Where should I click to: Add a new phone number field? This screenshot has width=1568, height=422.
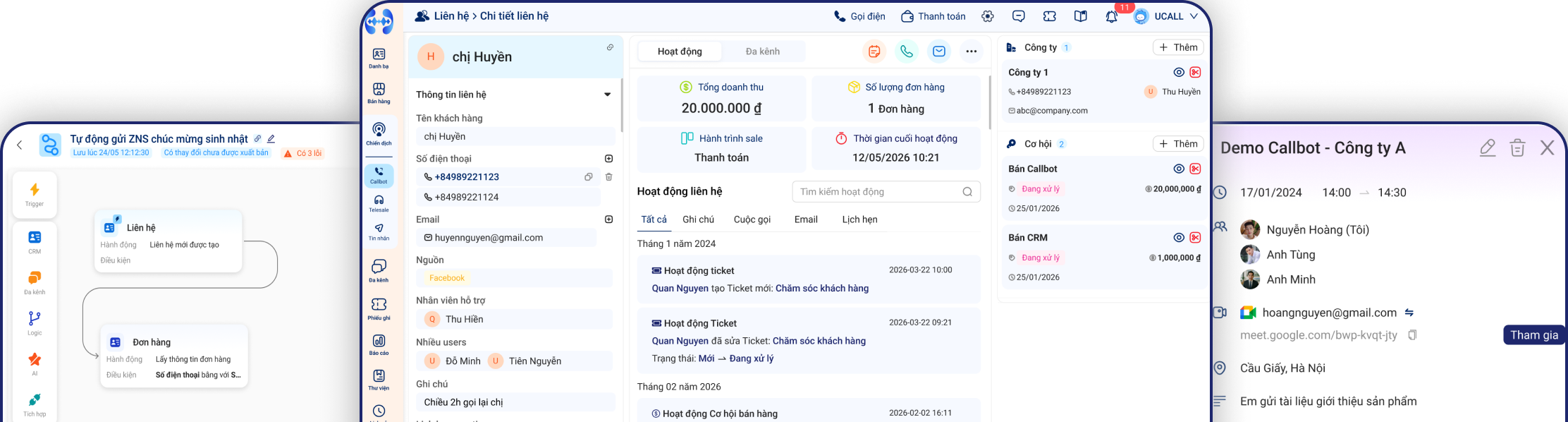click(x=609, y=159)
